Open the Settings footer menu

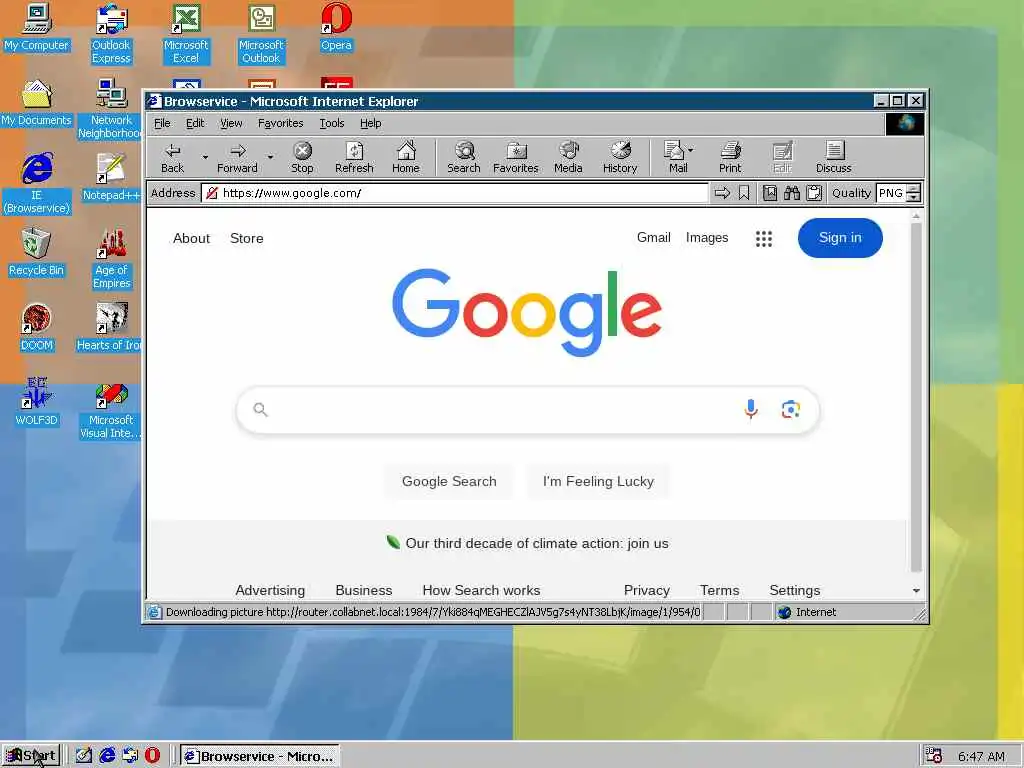click(795, 590)
